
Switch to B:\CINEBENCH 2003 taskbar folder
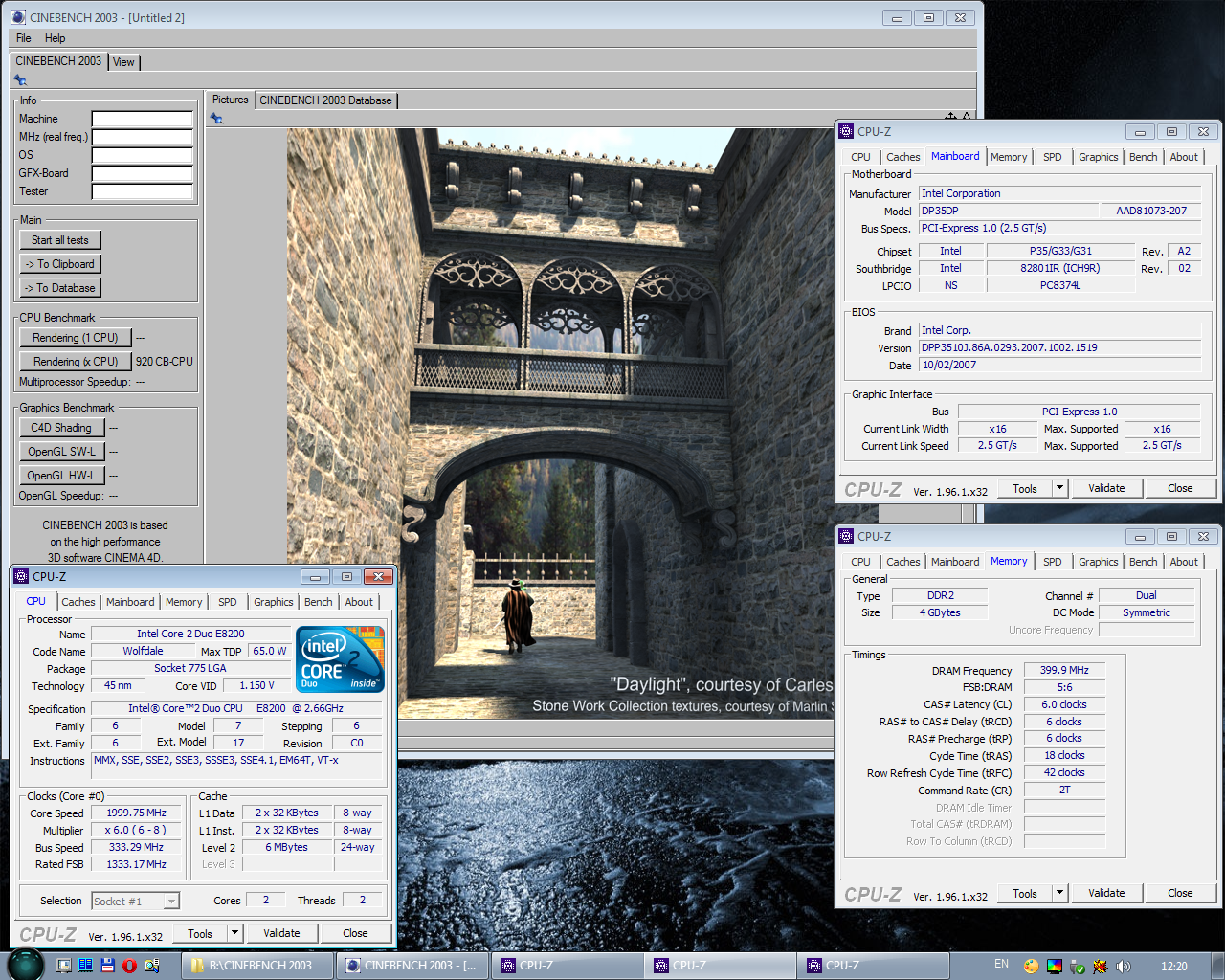pos(258,966)
